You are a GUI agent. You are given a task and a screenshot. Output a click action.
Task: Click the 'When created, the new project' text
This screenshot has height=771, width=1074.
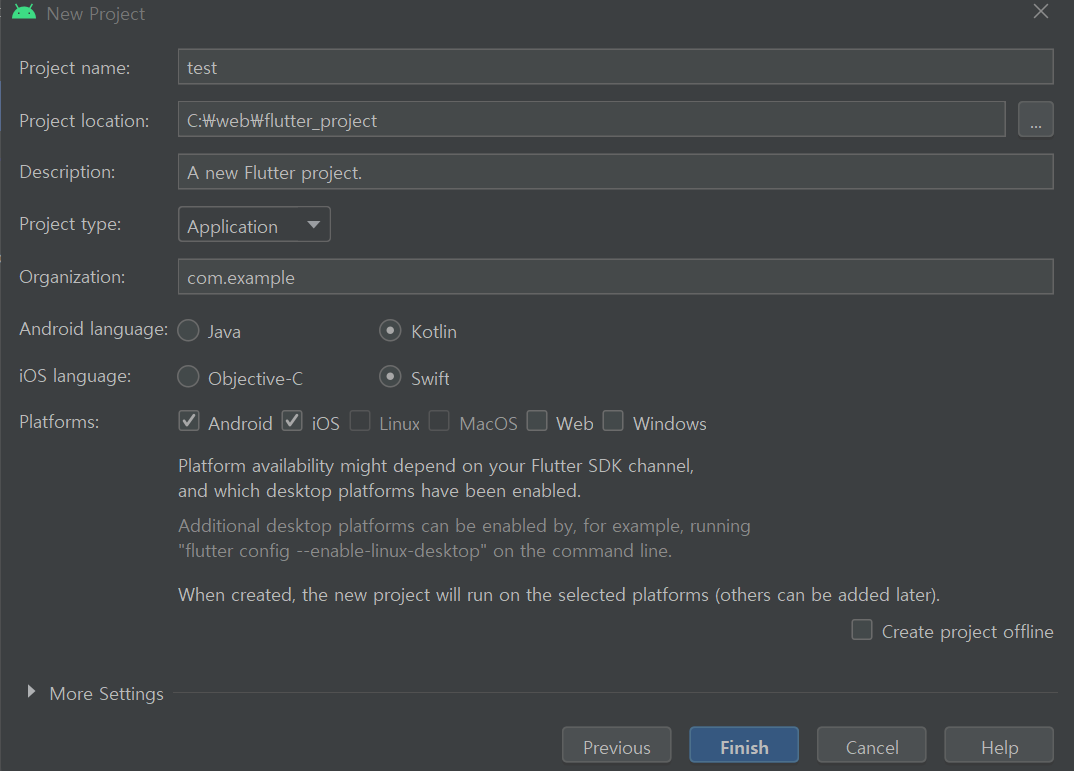pyautogui.click(x=559, y=594)
